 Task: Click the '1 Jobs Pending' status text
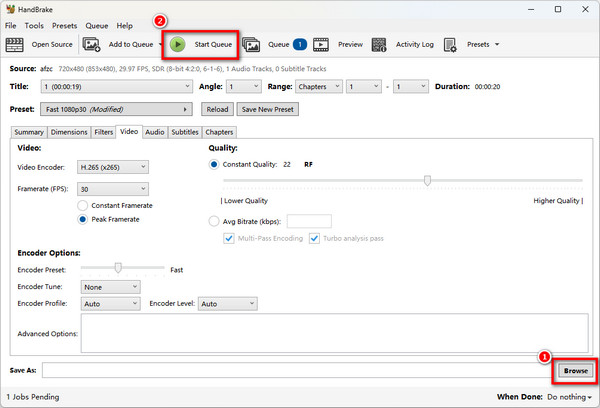click(33, 397)
